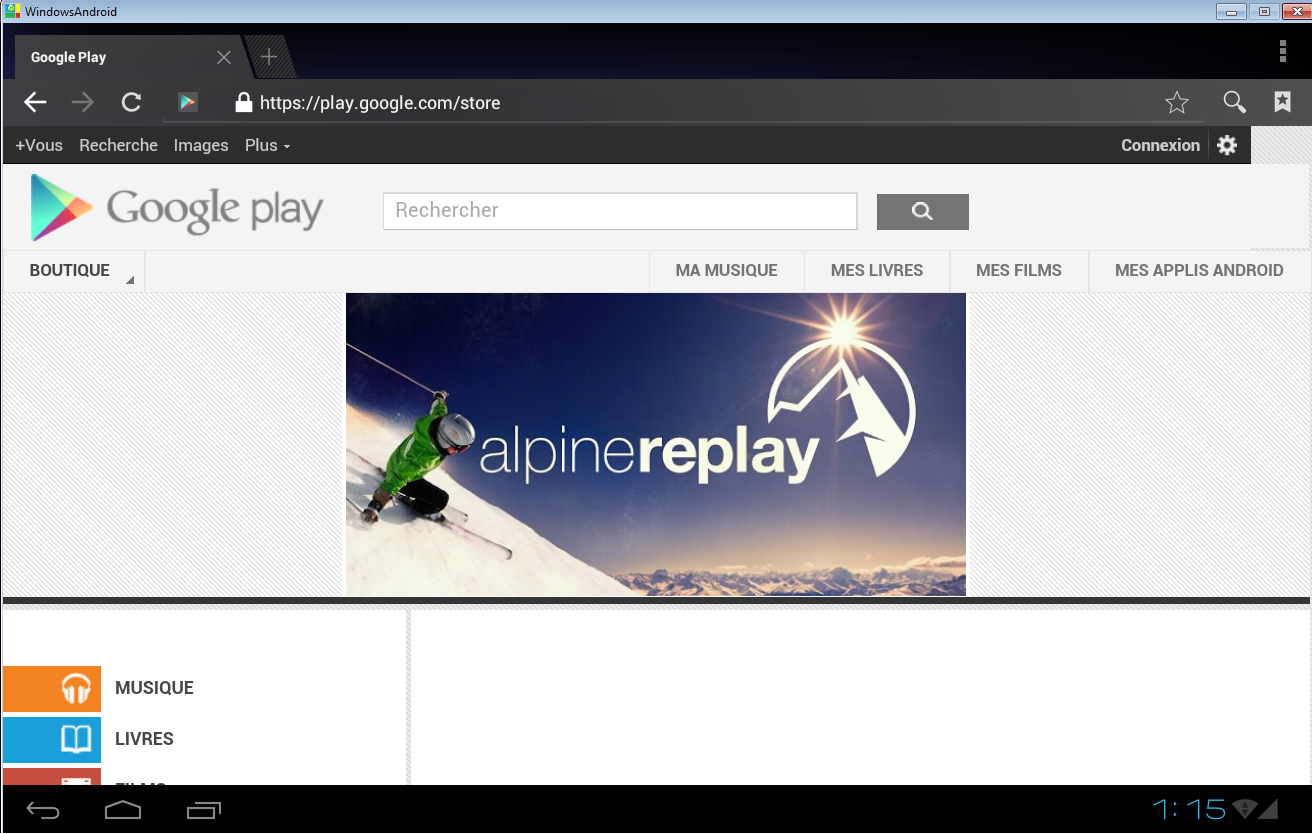Click the address bar URL
Viewport: 1312px width, 834px height.
point(380,102)
